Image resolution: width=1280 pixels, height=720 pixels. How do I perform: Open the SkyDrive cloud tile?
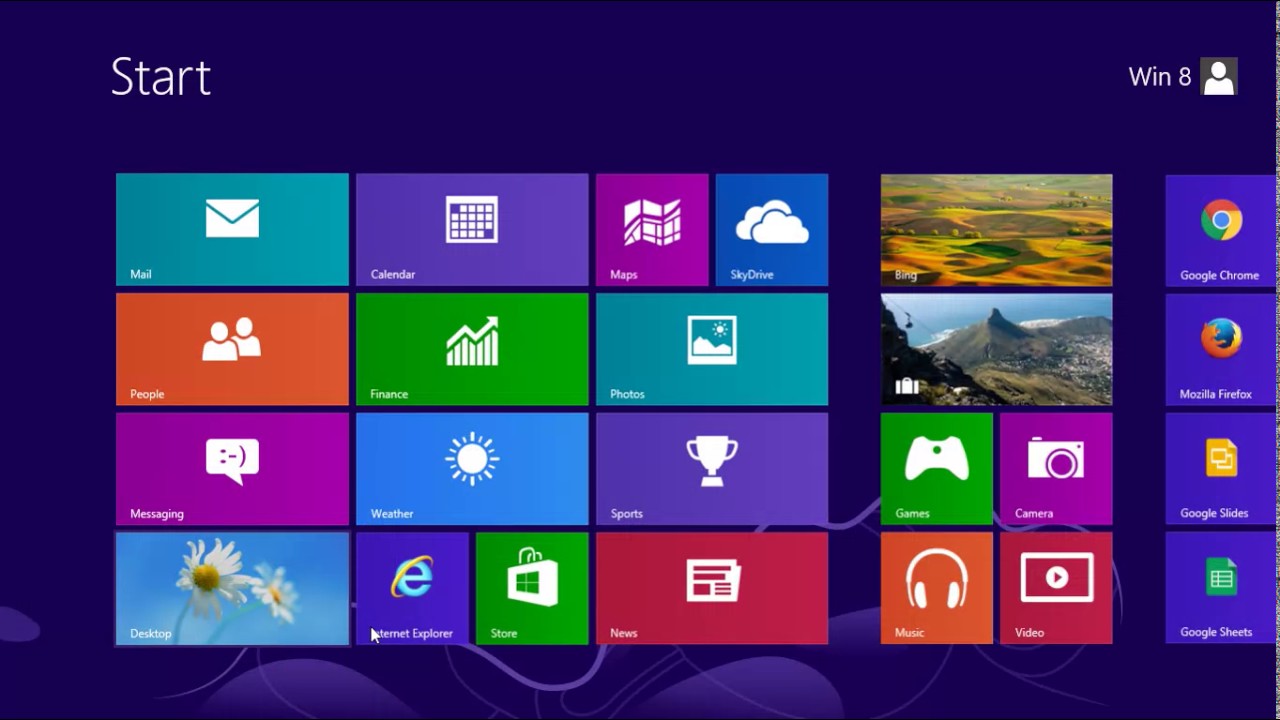[772, 230]
